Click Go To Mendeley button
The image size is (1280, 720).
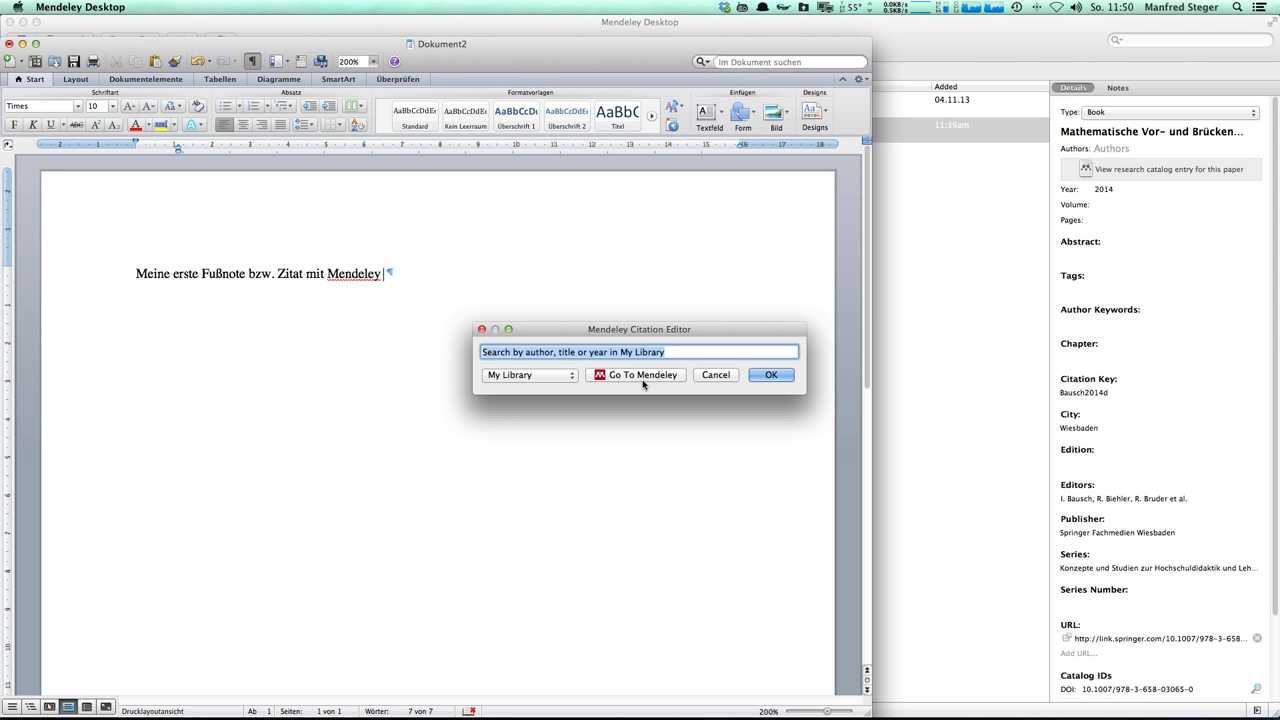pos(636,375)
